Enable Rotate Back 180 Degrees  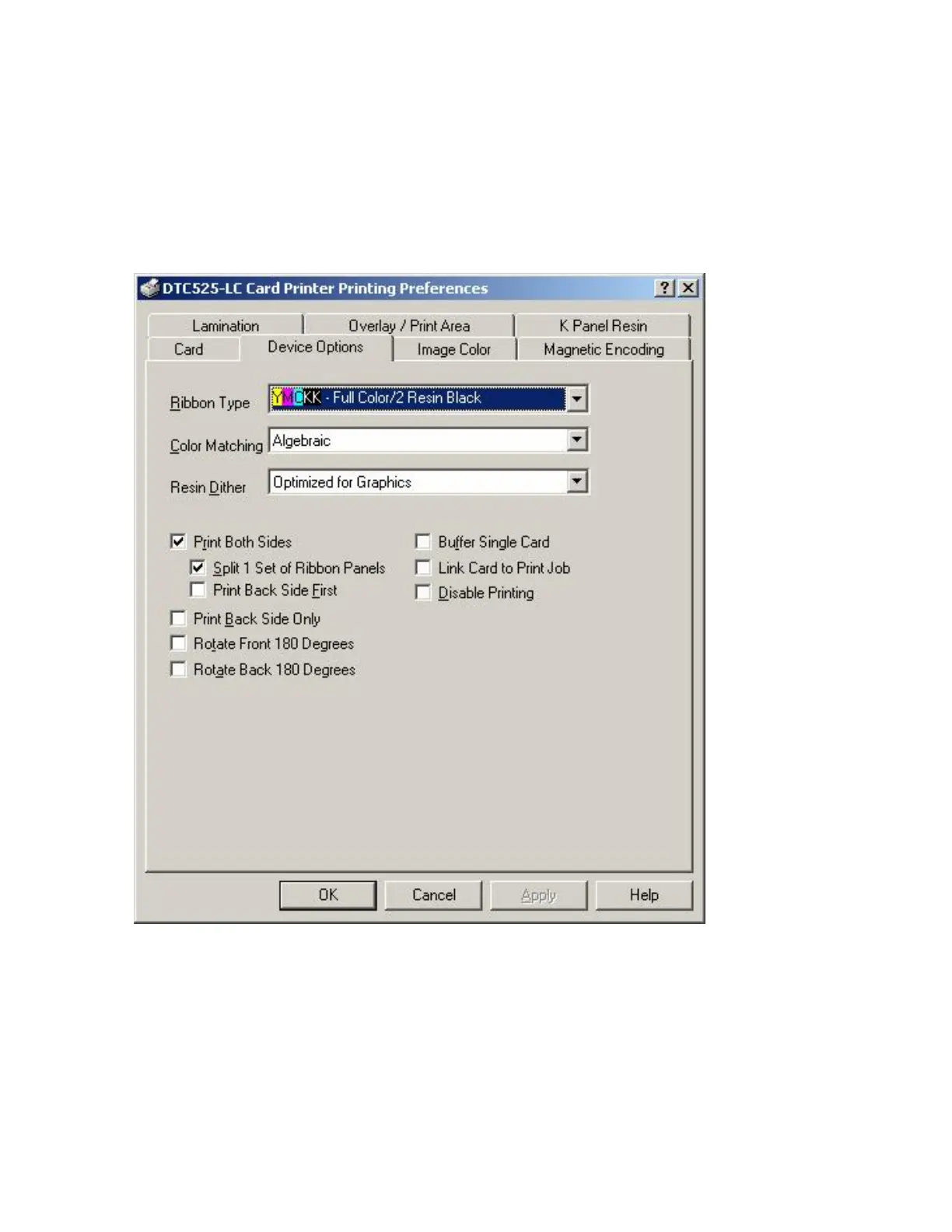pyautogui.click(x=178, y=669)
